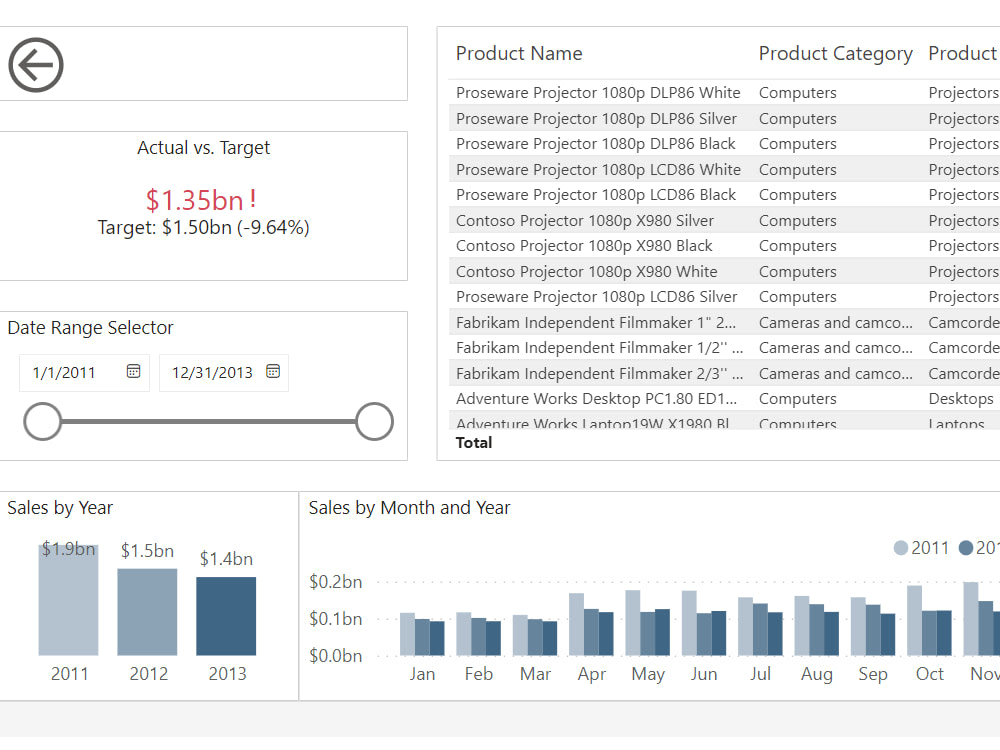Sort by the Product Name column header

[519, 53]
